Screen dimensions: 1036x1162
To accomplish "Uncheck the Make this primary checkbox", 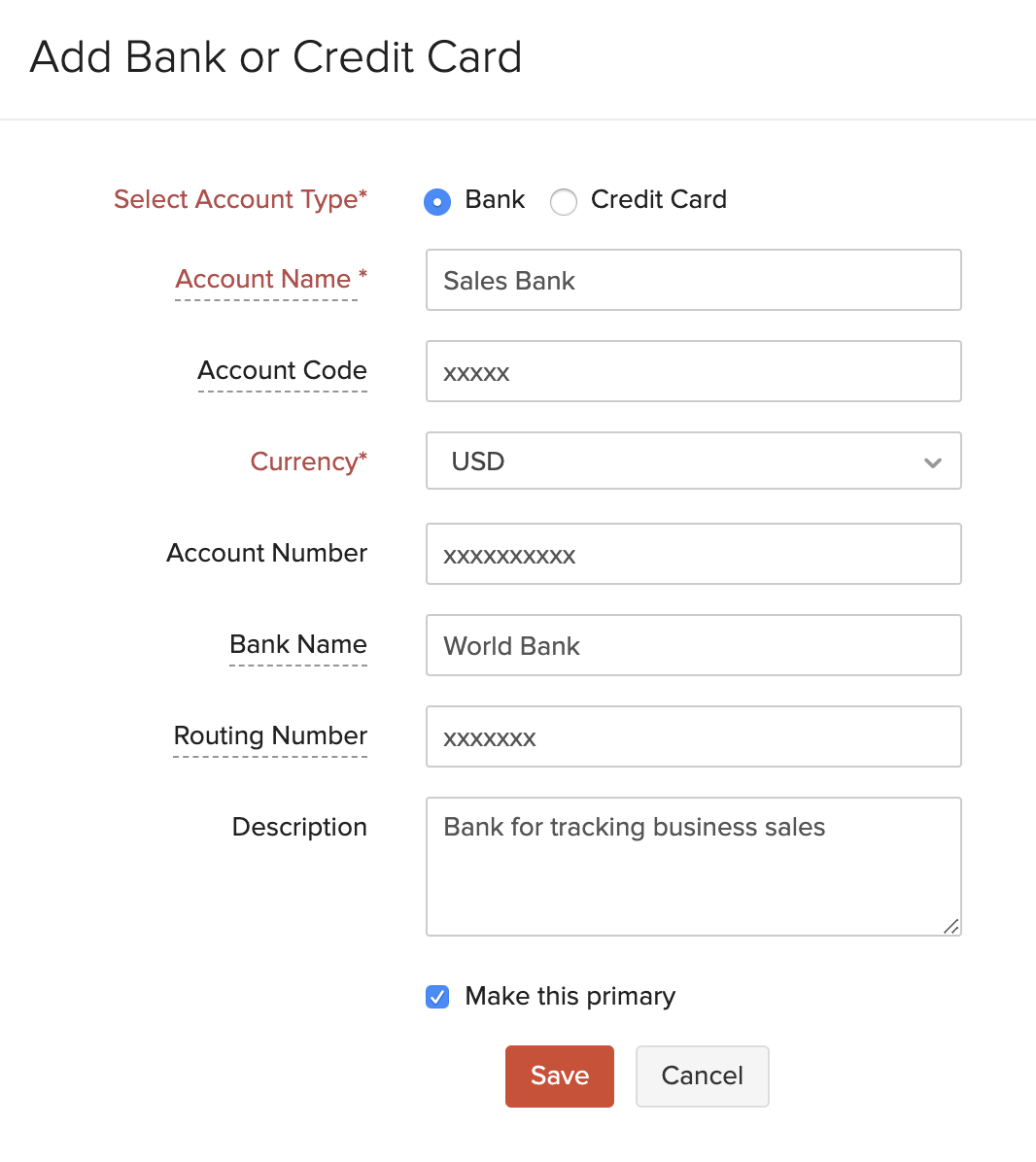I will point(437,996).
